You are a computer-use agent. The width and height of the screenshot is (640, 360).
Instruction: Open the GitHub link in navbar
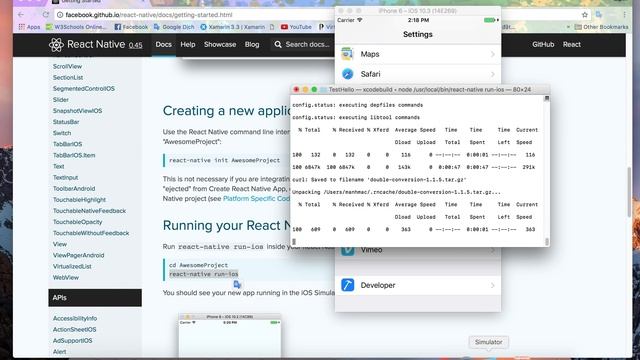click(543, 44)
